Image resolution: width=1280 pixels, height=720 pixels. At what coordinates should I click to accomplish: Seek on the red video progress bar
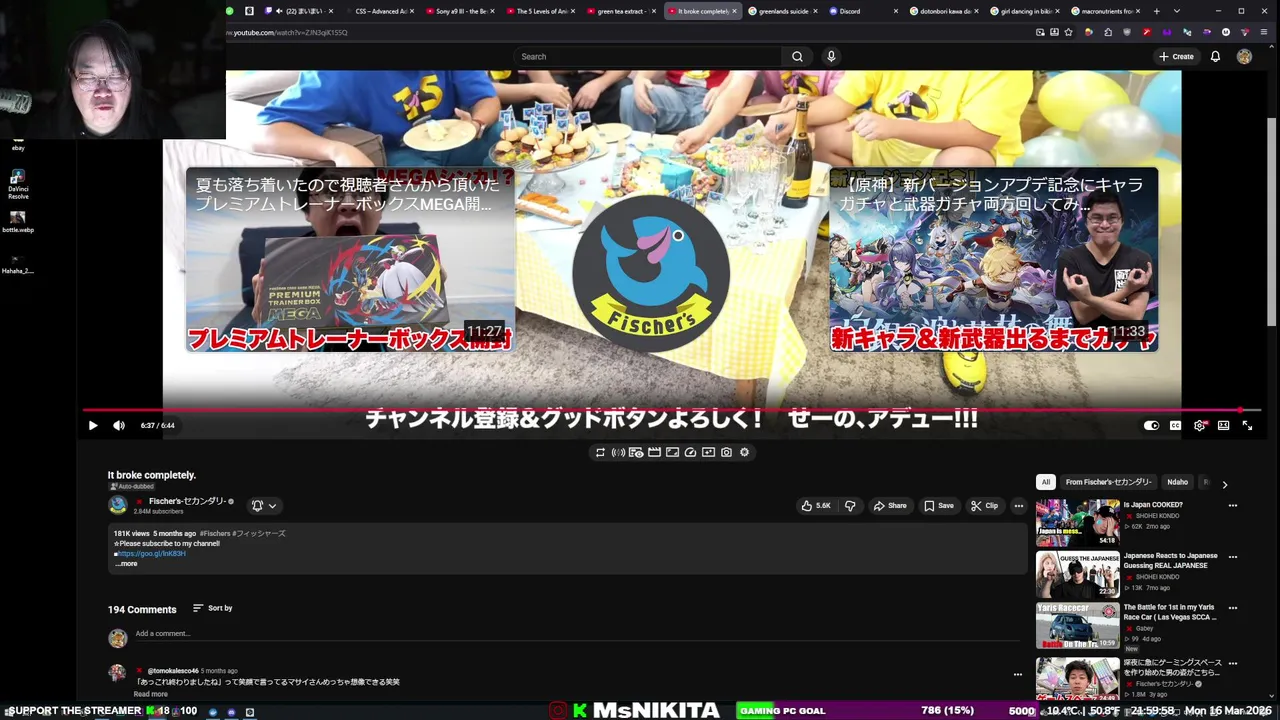click(660, 410)
